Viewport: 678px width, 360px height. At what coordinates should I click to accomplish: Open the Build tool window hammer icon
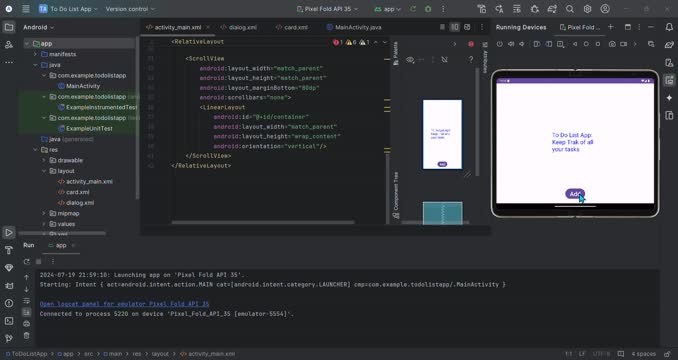(9, 250)
